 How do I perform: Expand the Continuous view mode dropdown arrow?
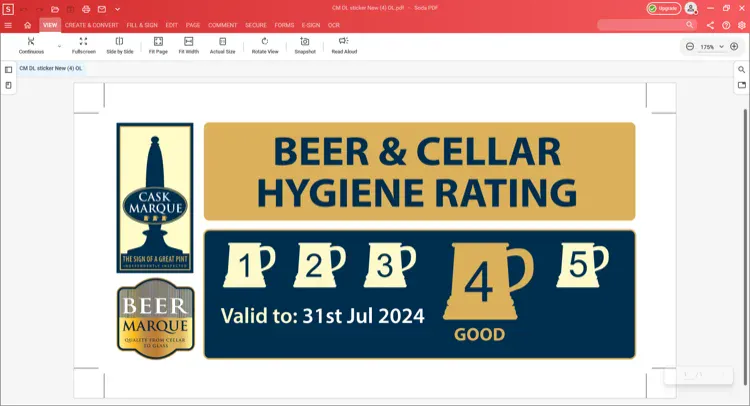59,46
